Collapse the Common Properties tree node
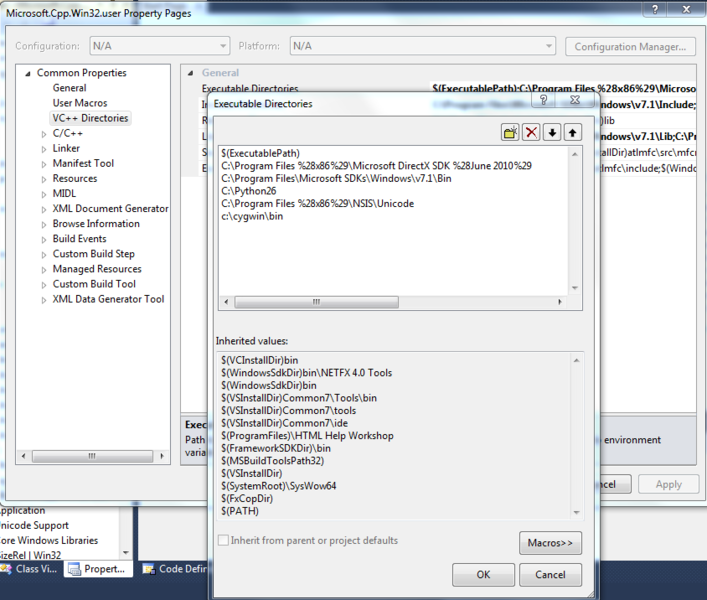This screenshot has width=707, height=600. click(x=28, y=73)
